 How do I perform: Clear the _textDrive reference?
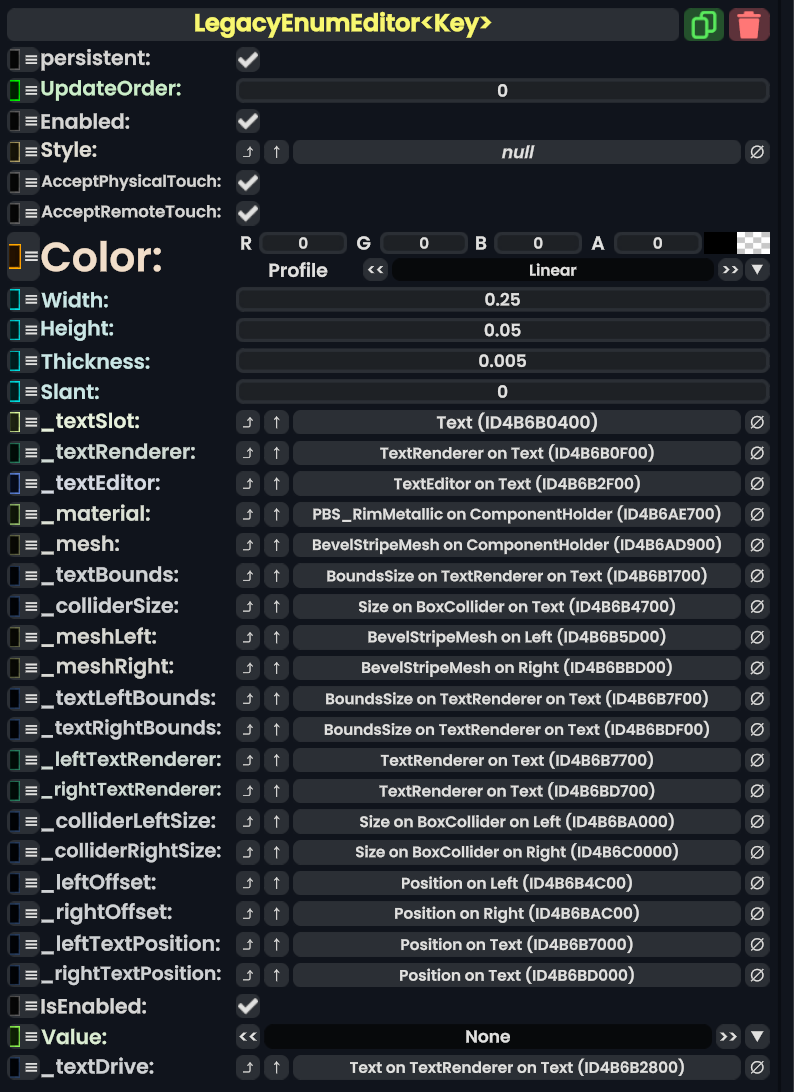tap(757, 1067)
